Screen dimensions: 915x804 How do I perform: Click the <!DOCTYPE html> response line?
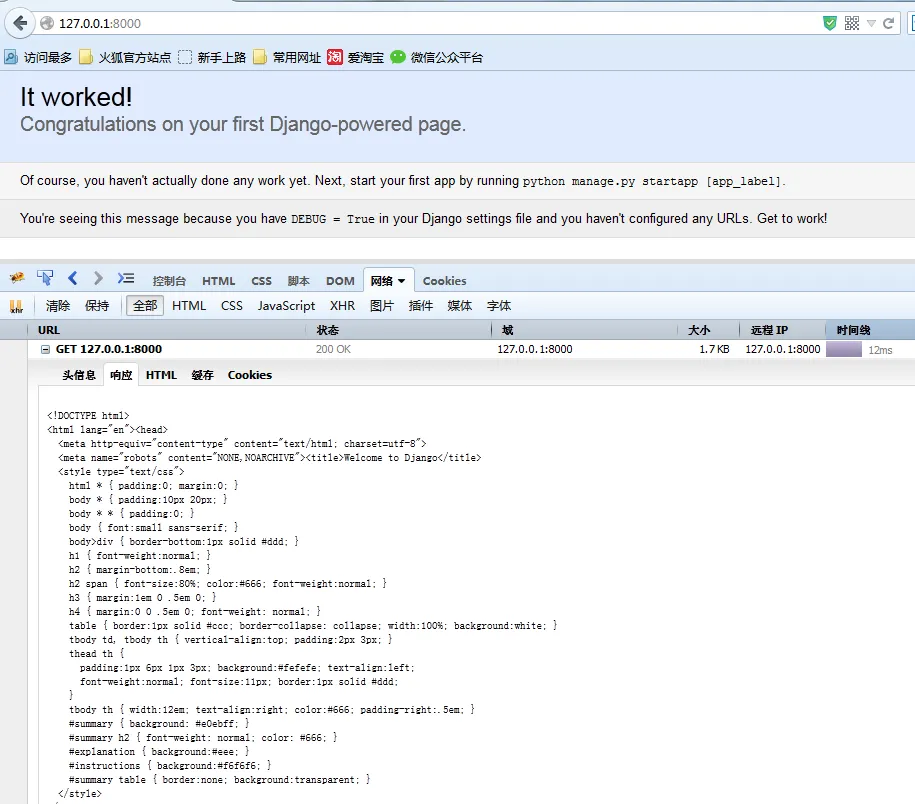click(x=88, y=415)
